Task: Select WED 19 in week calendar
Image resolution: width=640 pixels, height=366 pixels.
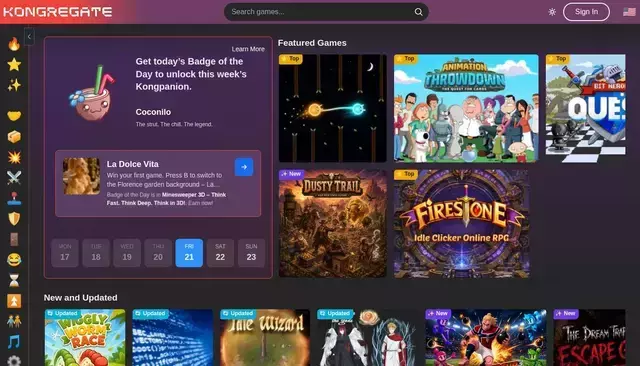Action: tap(127, 253)
